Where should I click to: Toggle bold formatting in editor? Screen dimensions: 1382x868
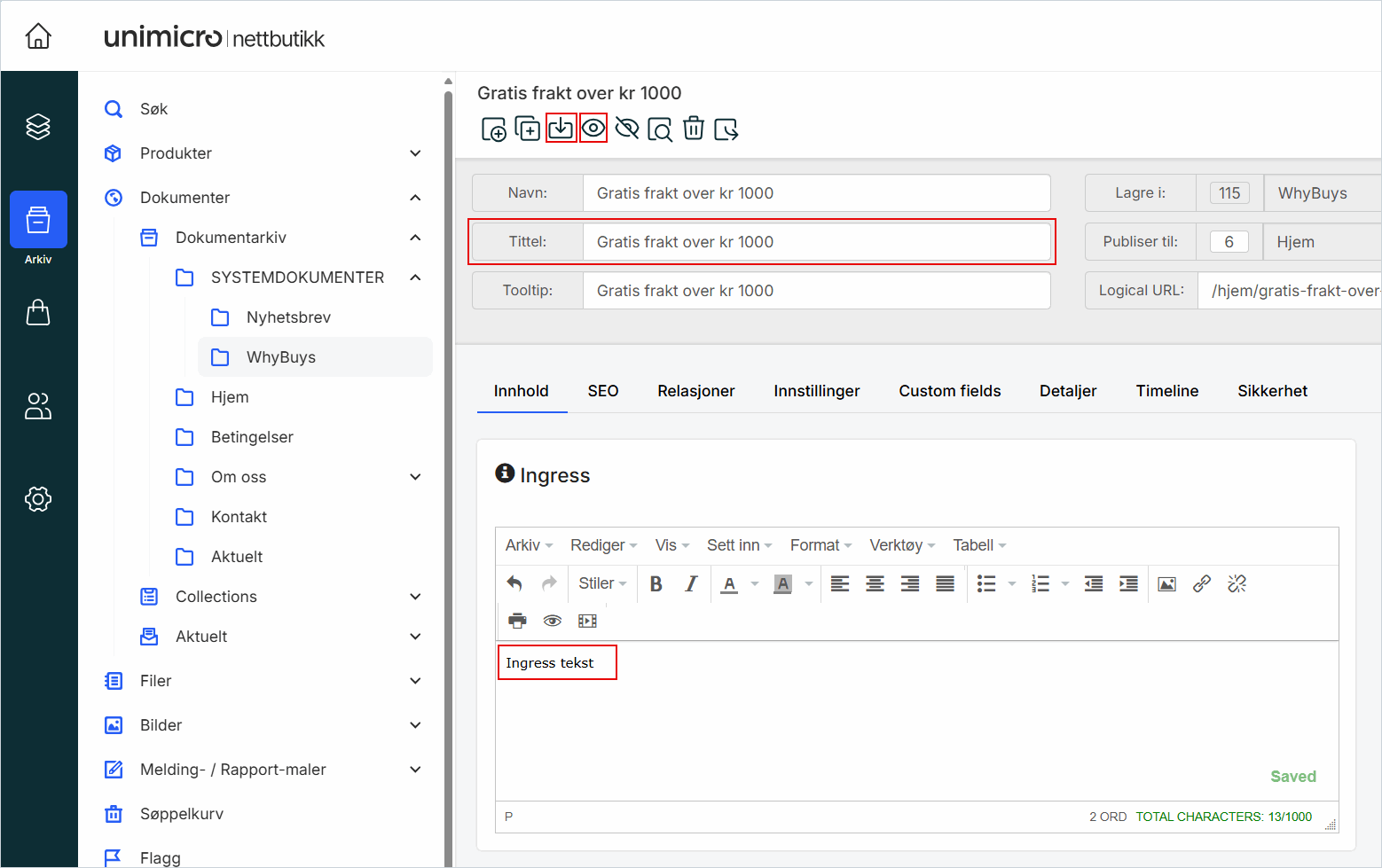click(656, 583)
